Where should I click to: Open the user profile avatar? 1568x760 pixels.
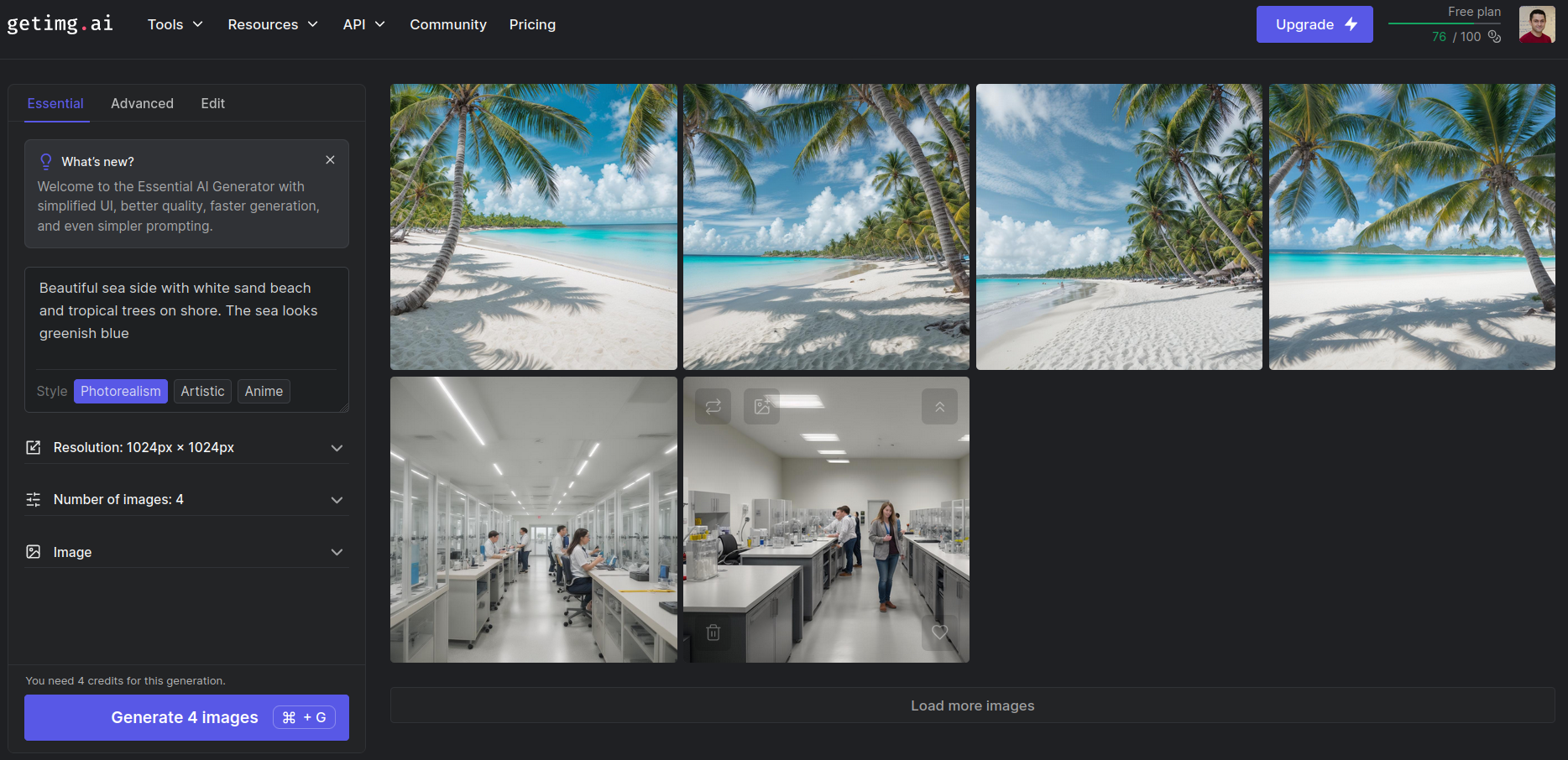coord(1537,24)
